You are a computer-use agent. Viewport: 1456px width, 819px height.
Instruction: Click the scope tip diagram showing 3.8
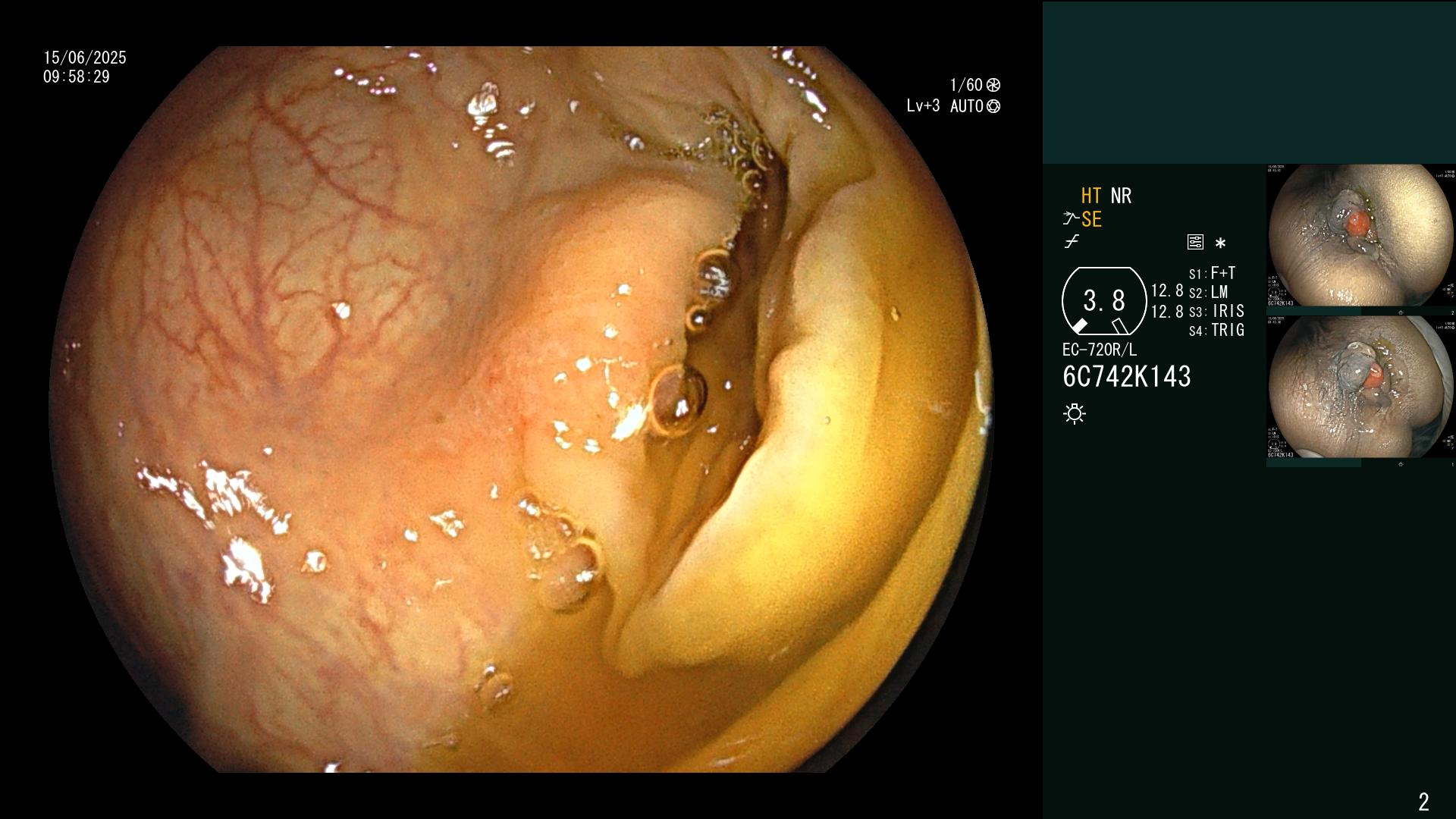1104,301
